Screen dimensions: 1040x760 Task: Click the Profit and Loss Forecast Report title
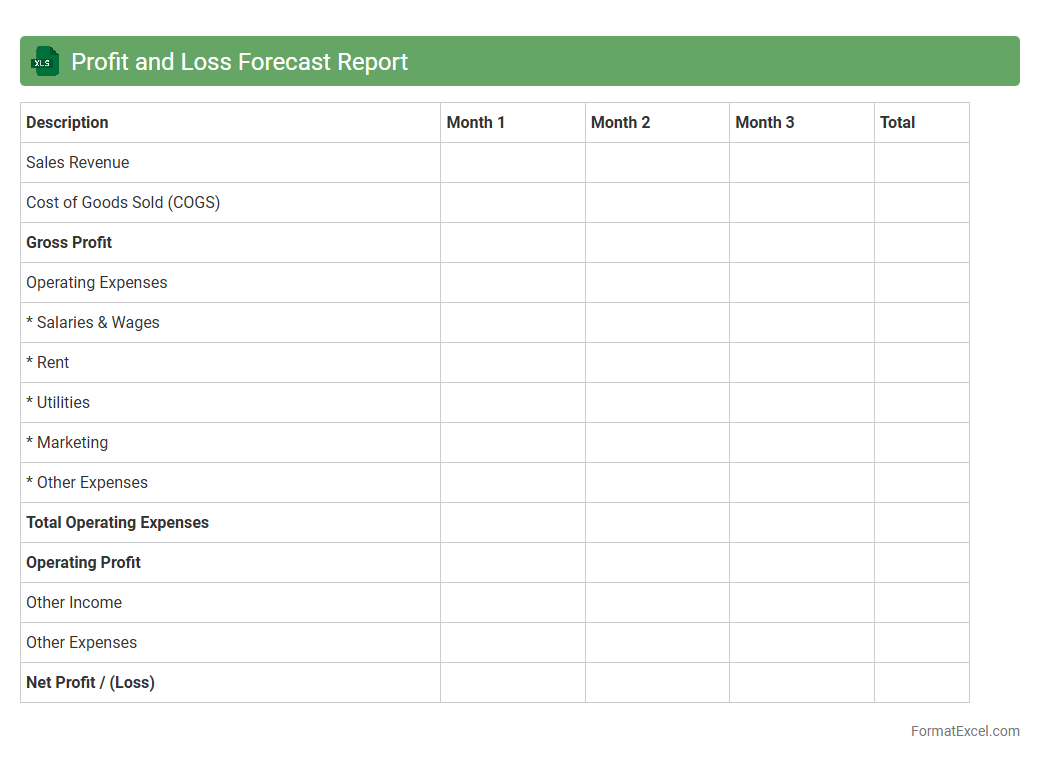[x=239, y=62]
